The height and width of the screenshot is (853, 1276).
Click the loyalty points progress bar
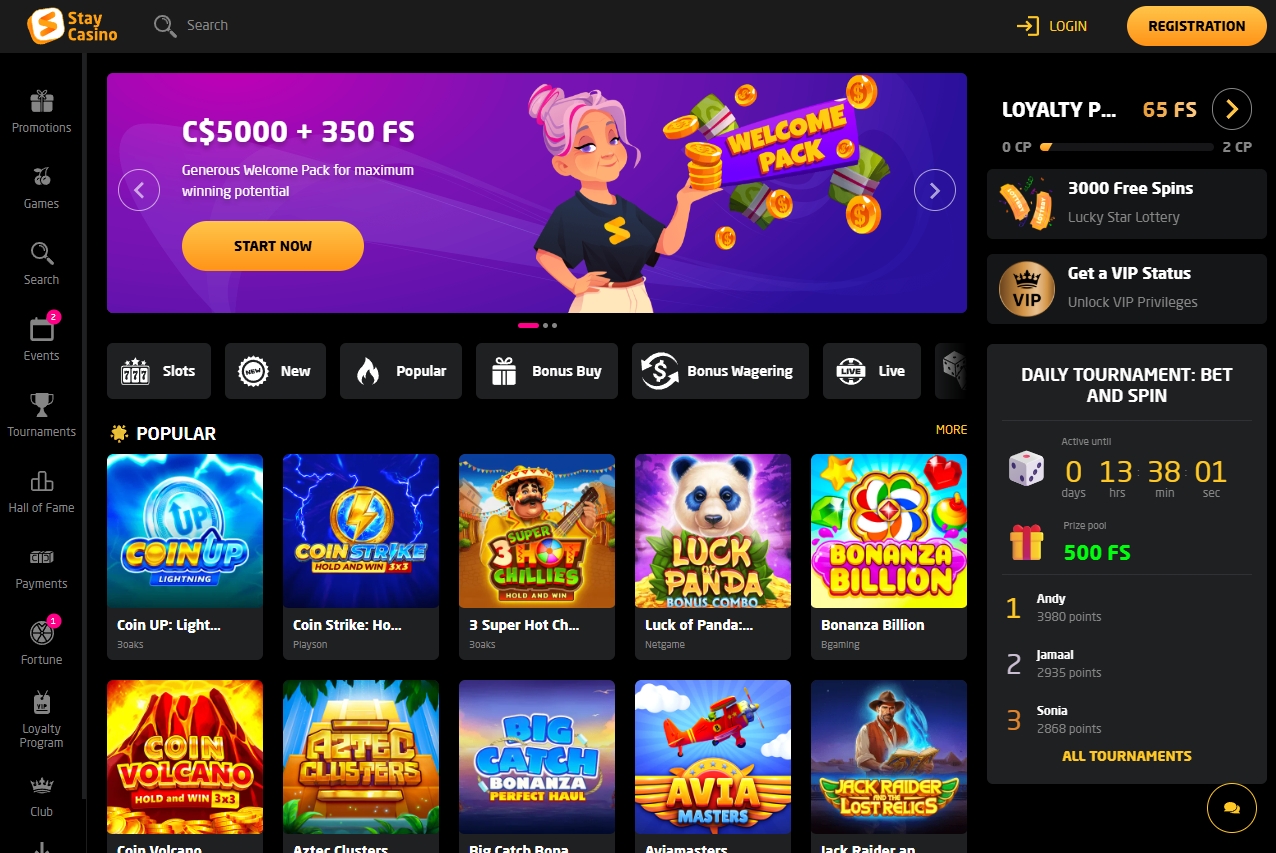pos(1127,147)
